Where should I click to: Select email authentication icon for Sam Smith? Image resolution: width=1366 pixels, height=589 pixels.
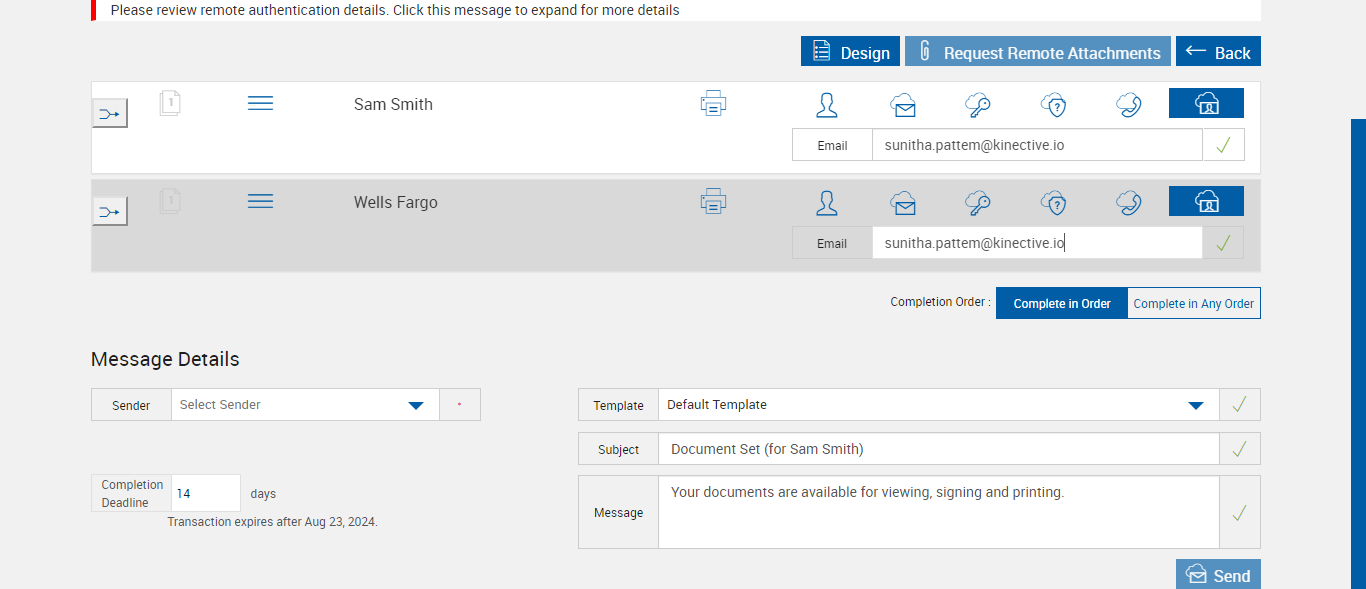903,105
